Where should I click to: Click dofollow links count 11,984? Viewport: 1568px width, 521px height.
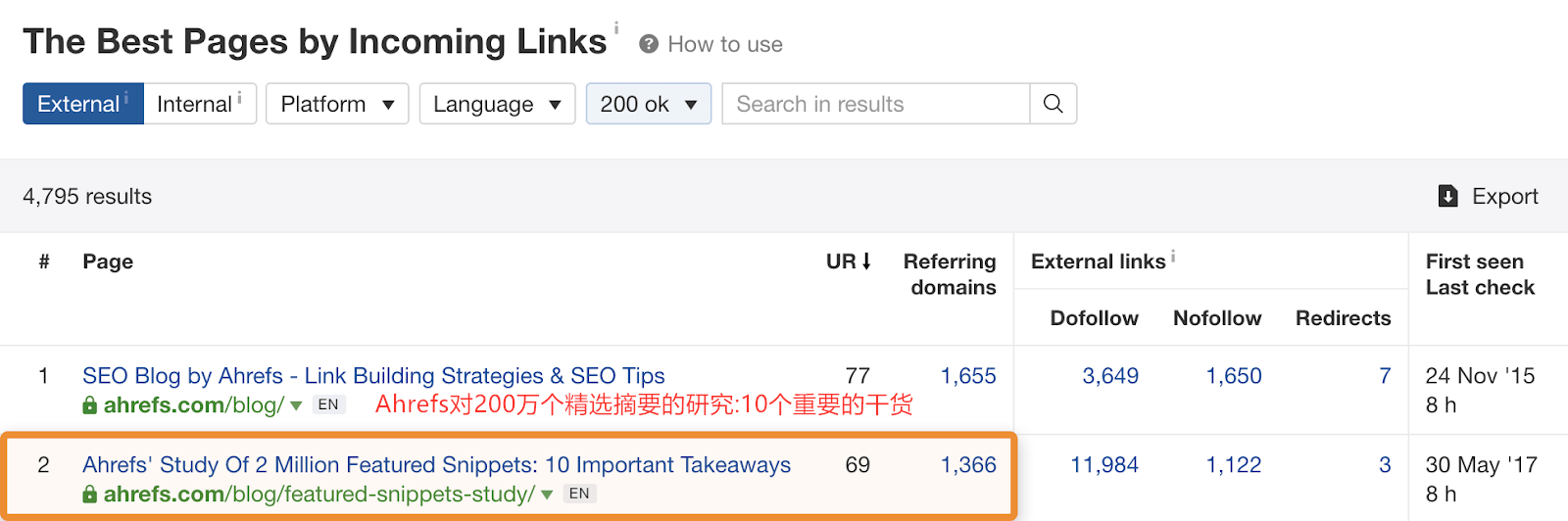tap(1103, 465)
